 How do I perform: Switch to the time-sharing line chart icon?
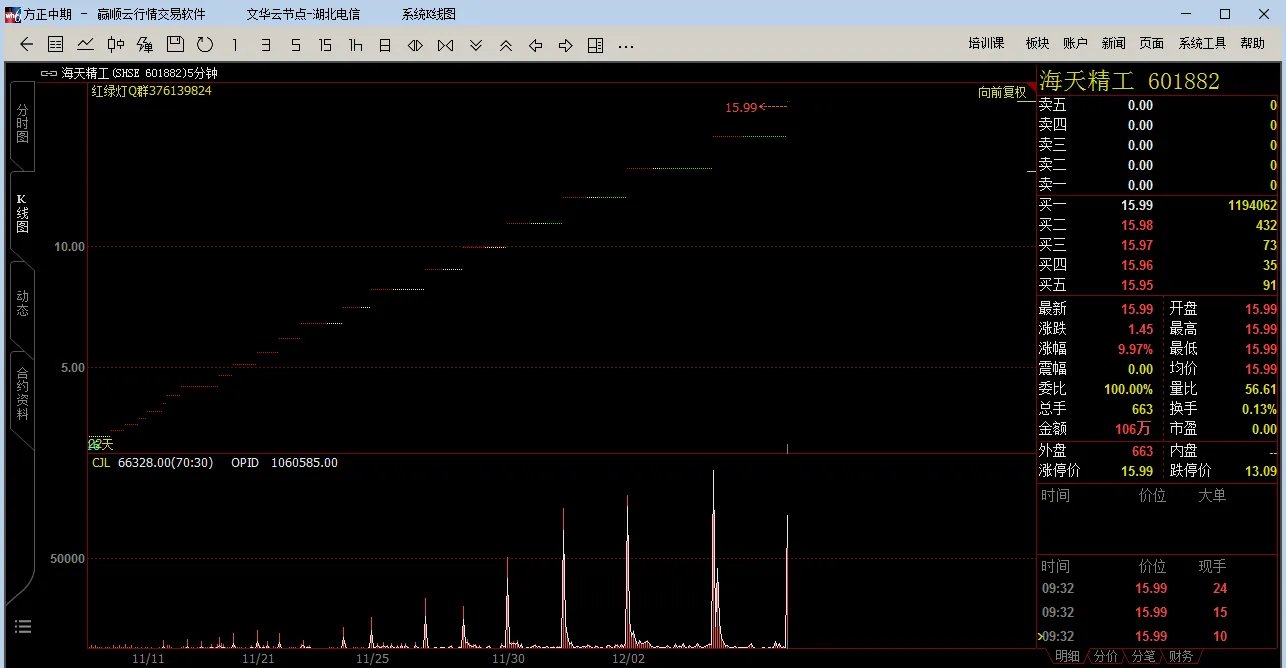86,44
